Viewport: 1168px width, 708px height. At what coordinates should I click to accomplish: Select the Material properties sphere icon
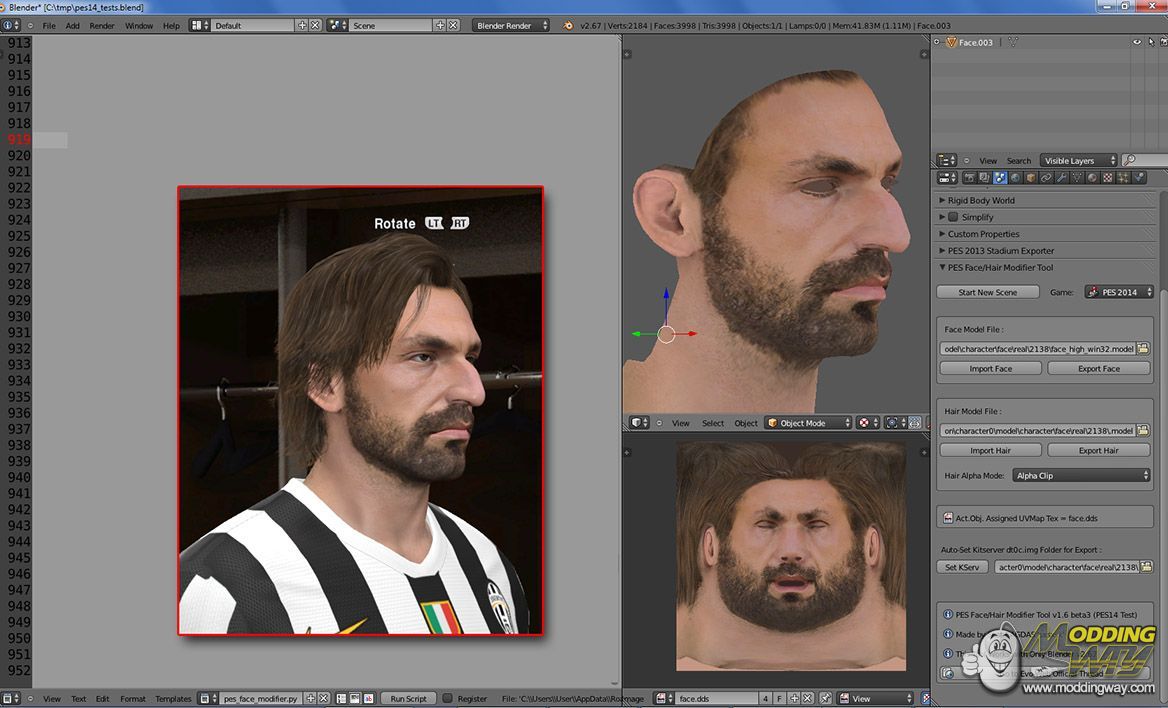point(1092,178)
